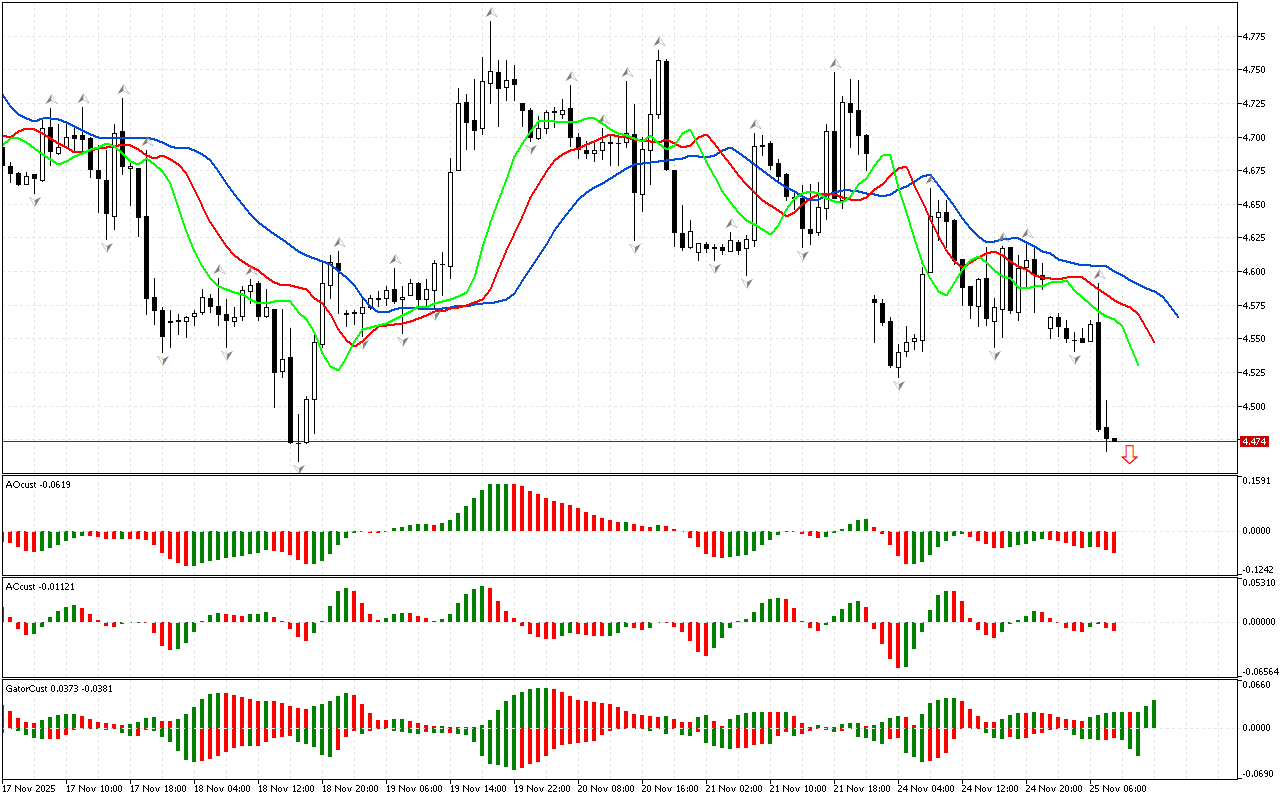Click the up fractal above the latest bearish candle
This screenshot has height=800, width=1280.
click(1098, 273)
